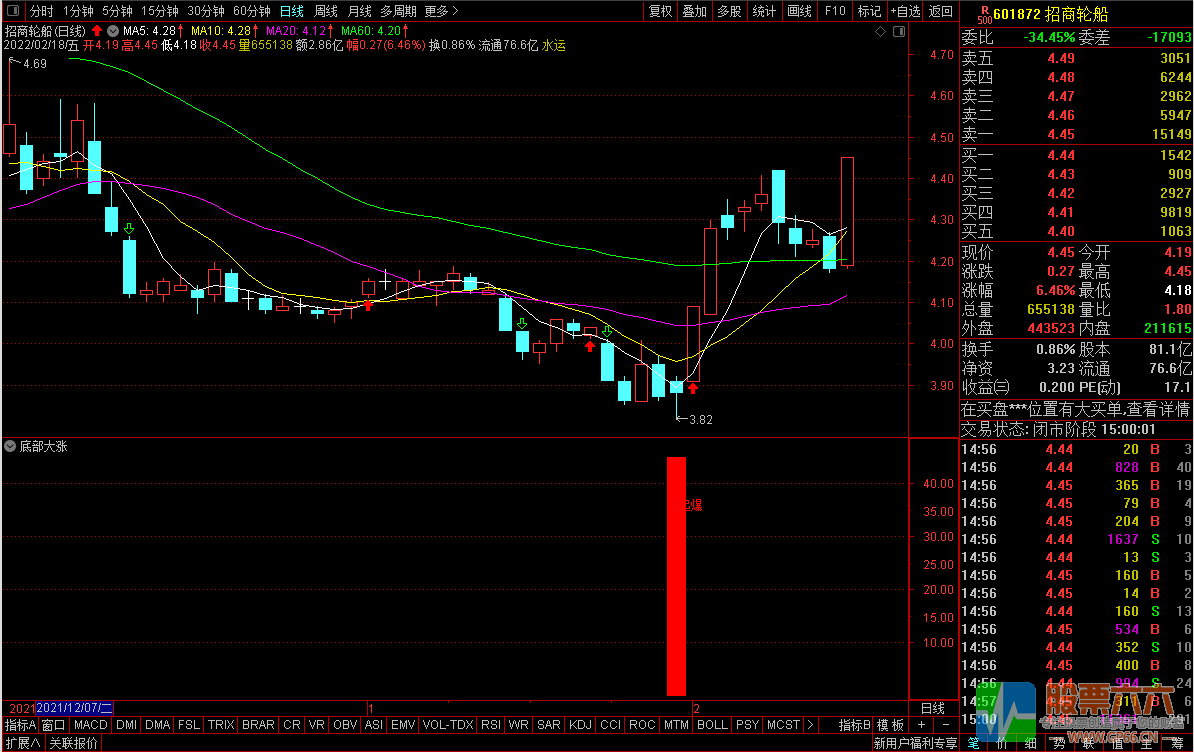Screen dimensions: 1194x752
Task: Click the 标记 mark button
Action: click(869, 11)
